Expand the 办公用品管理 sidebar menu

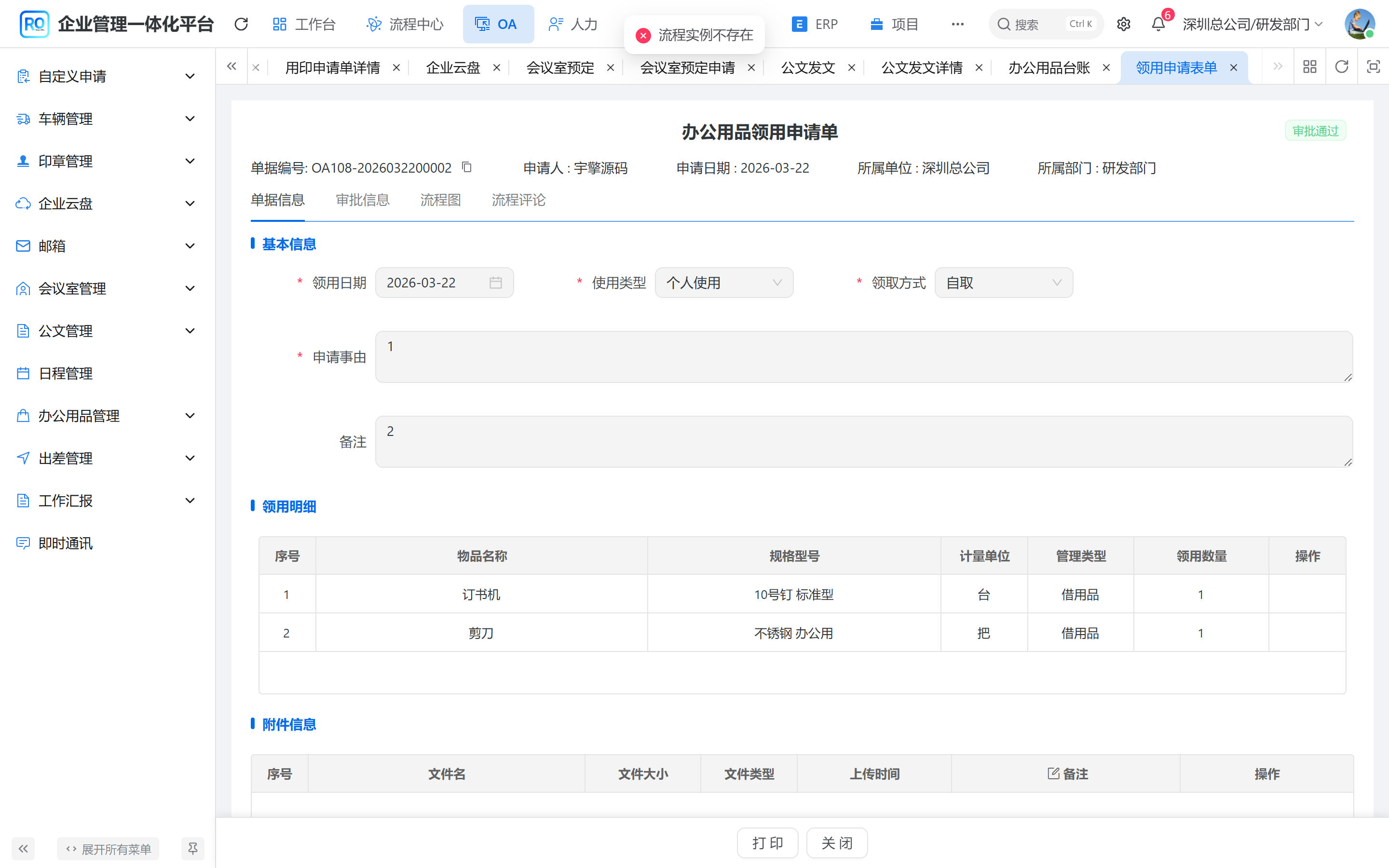108,416
